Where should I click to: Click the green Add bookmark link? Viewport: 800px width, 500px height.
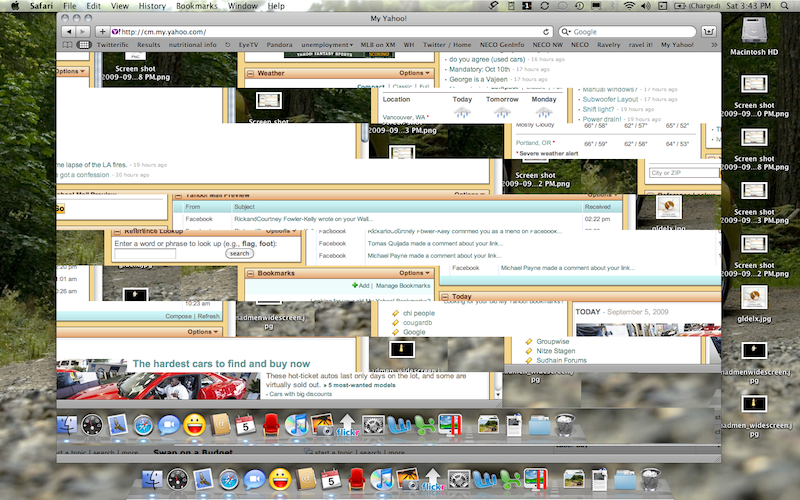(360, 286)
